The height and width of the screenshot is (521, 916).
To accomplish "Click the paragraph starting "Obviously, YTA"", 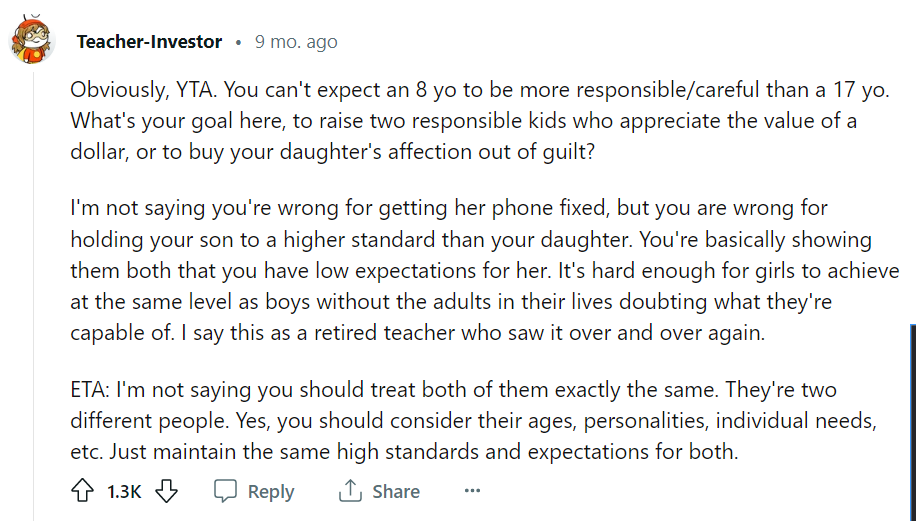I will 480,120.
